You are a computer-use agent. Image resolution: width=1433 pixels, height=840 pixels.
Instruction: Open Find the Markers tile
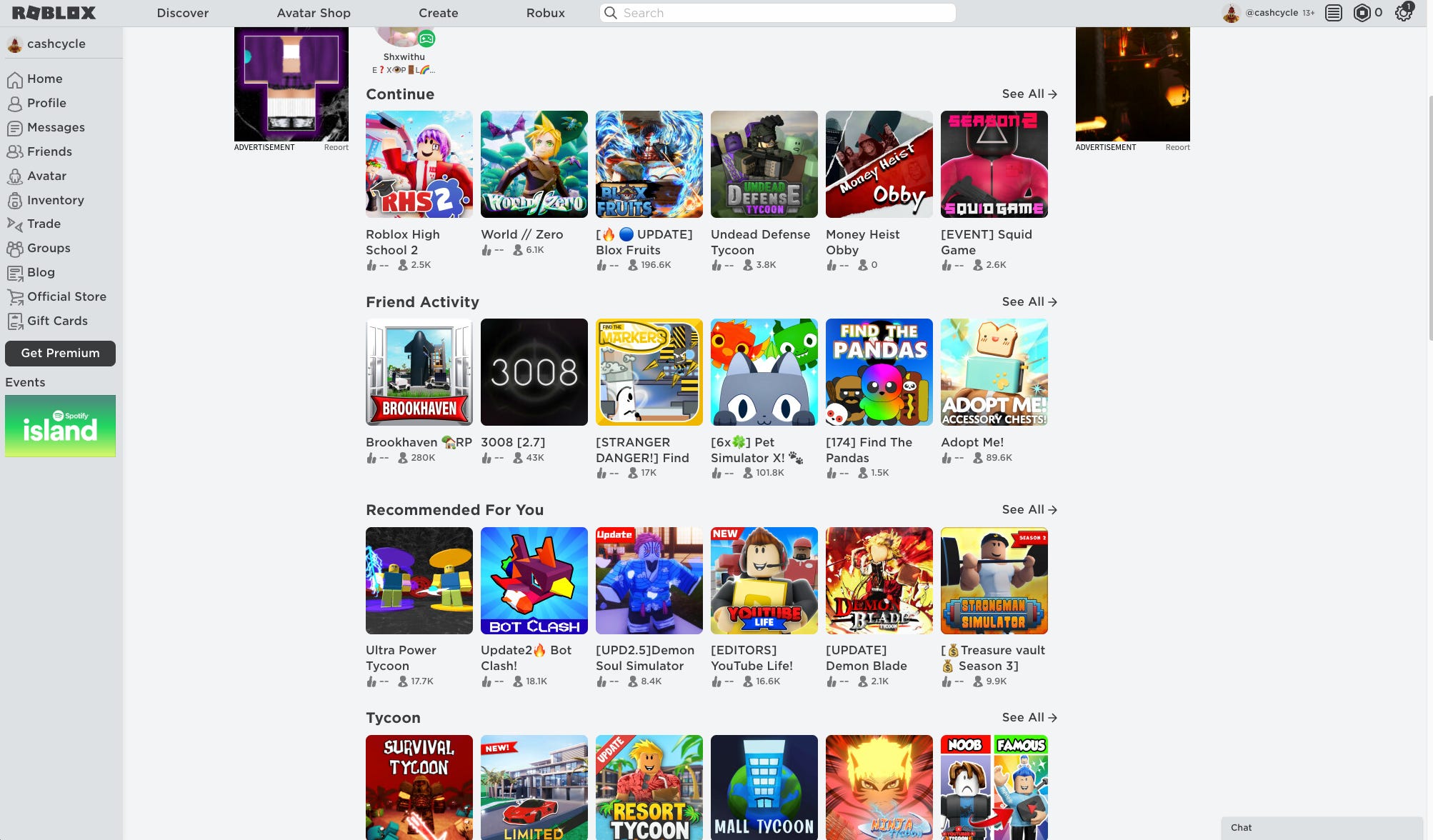tap(649, 372)
